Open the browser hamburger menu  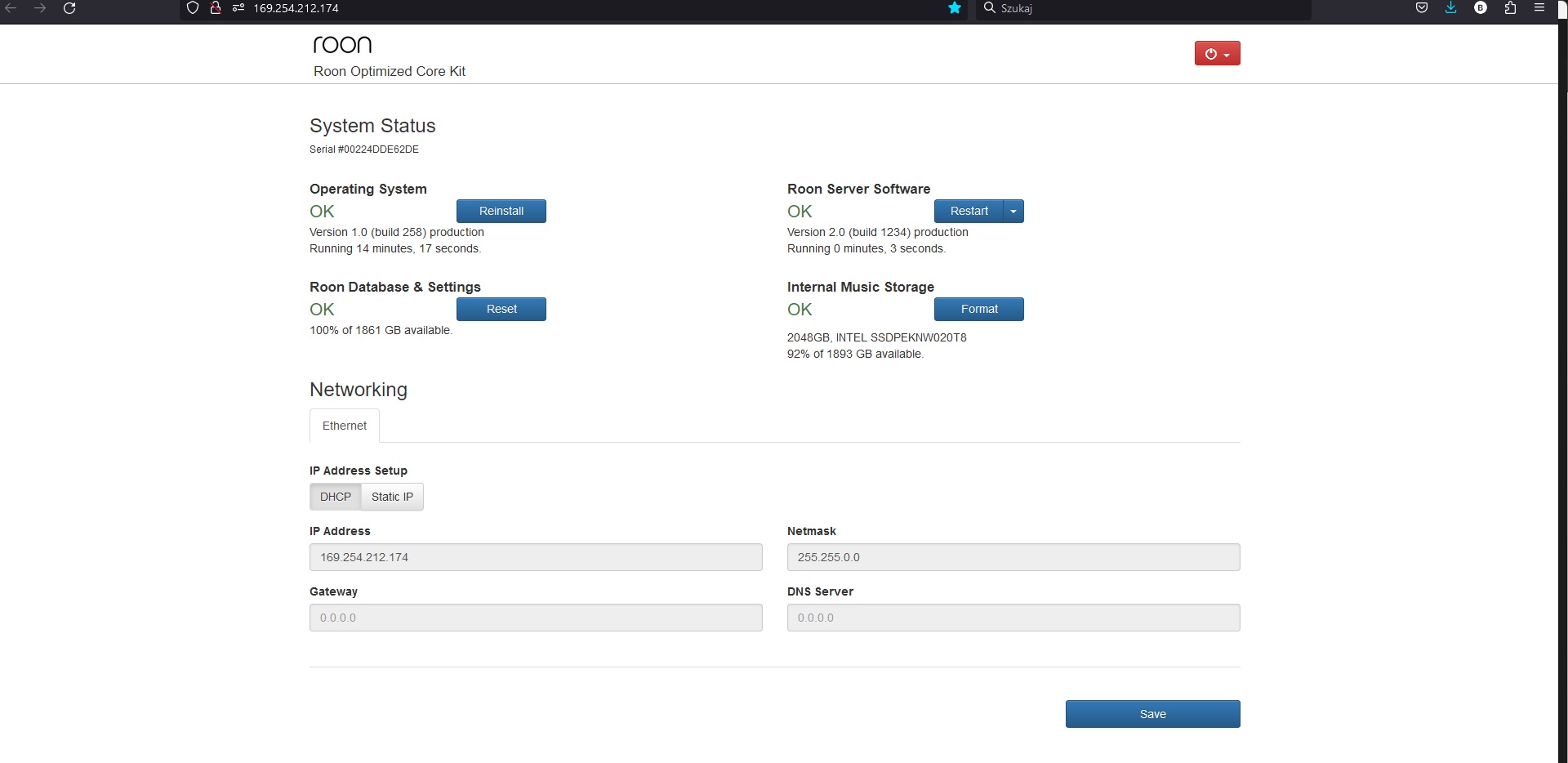click(1539, 8)
